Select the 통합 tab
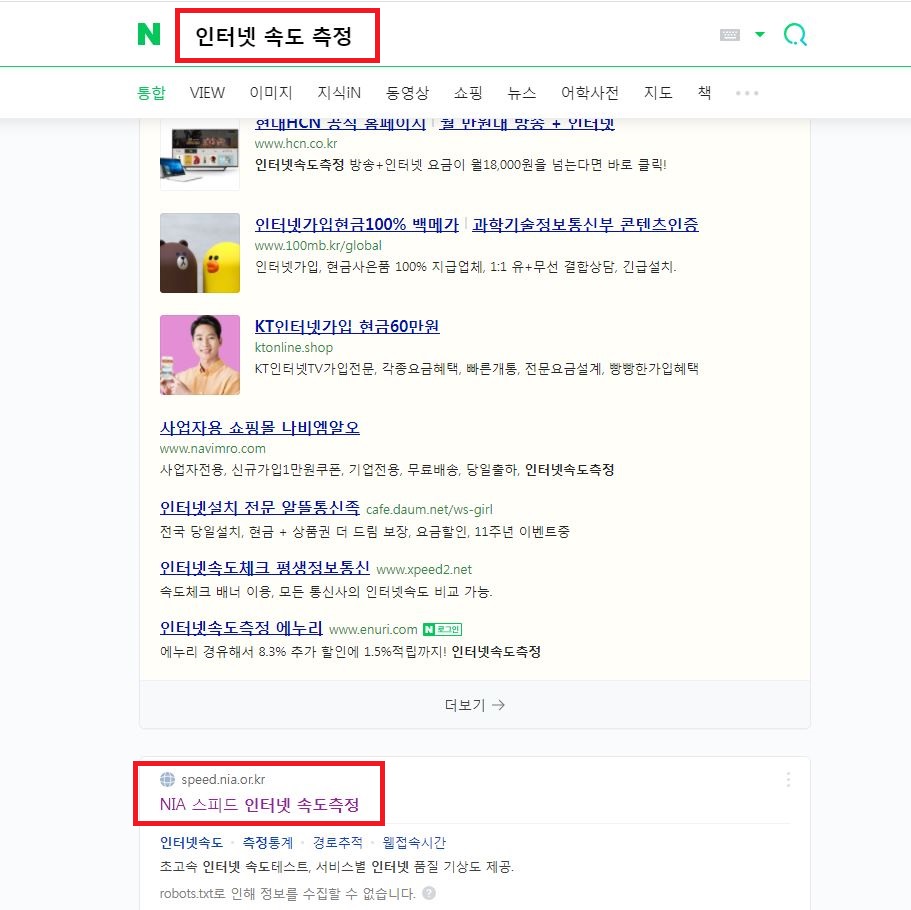 coord(151,93)
